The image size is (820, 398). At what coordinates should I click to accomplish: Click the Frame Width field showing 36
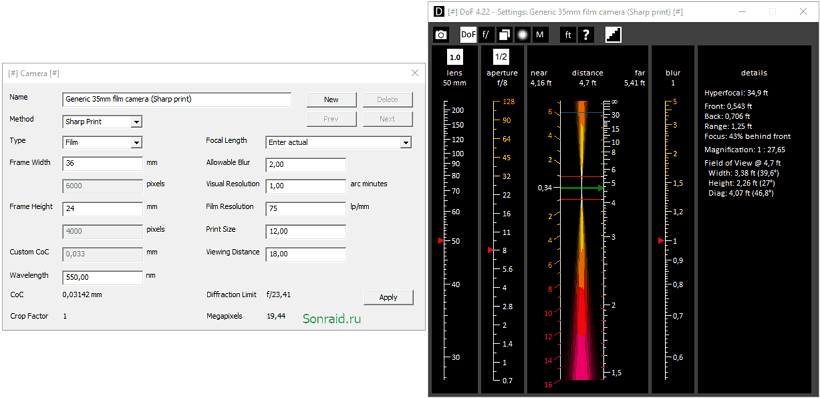[102, 164]
